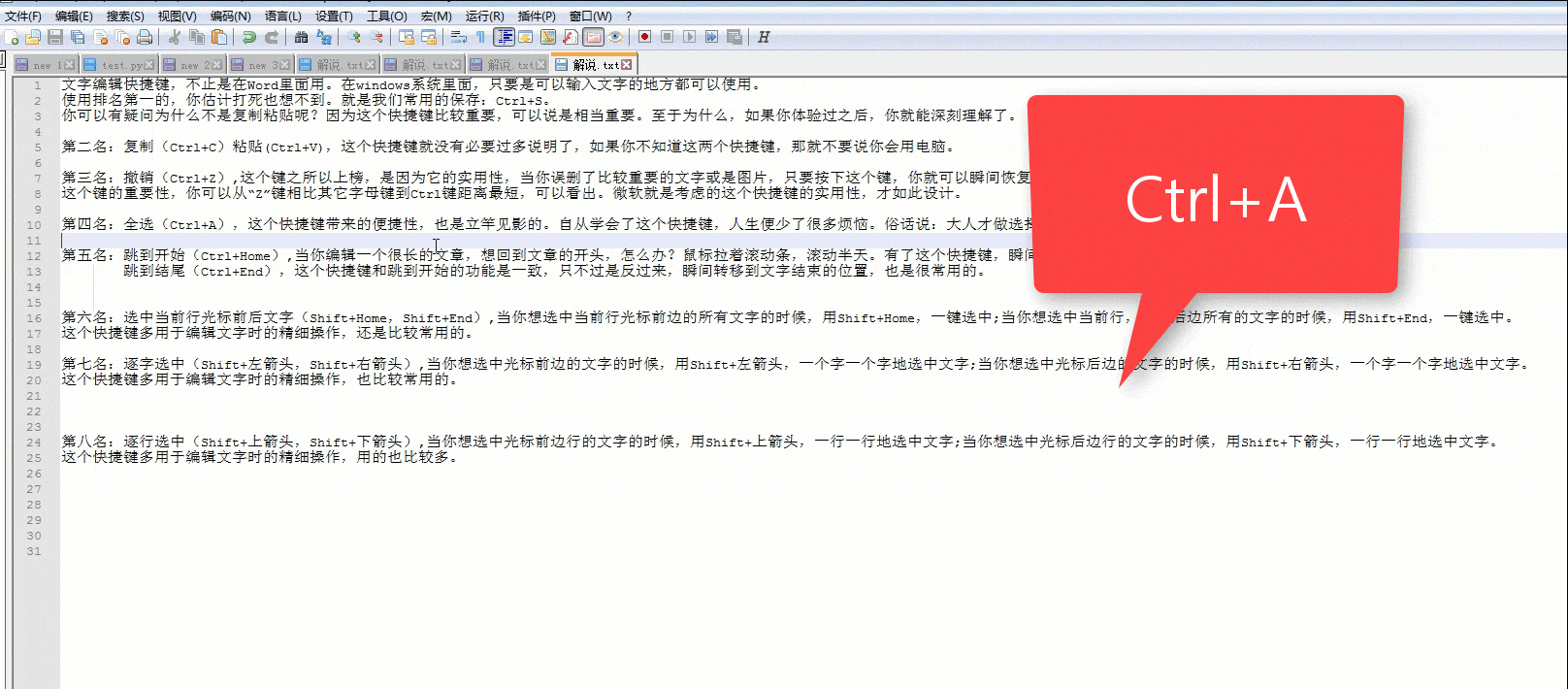Open the Function List panel icon

[x=571, y=37]
